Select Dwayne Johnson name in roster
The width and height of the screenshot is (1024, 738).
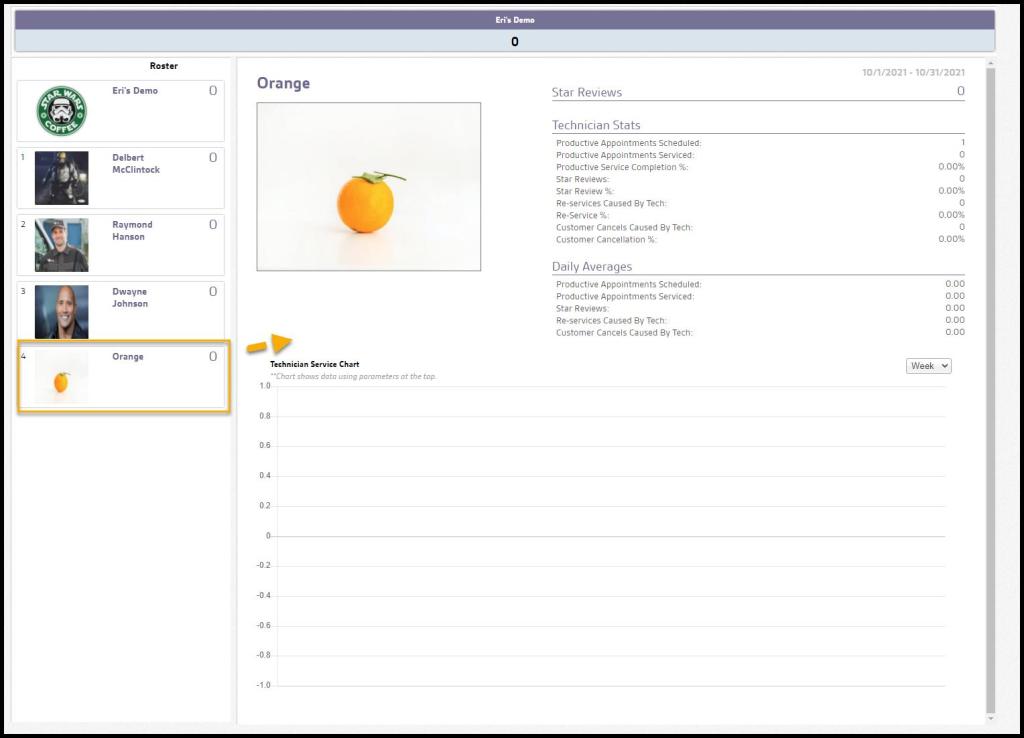click(130, 298)
